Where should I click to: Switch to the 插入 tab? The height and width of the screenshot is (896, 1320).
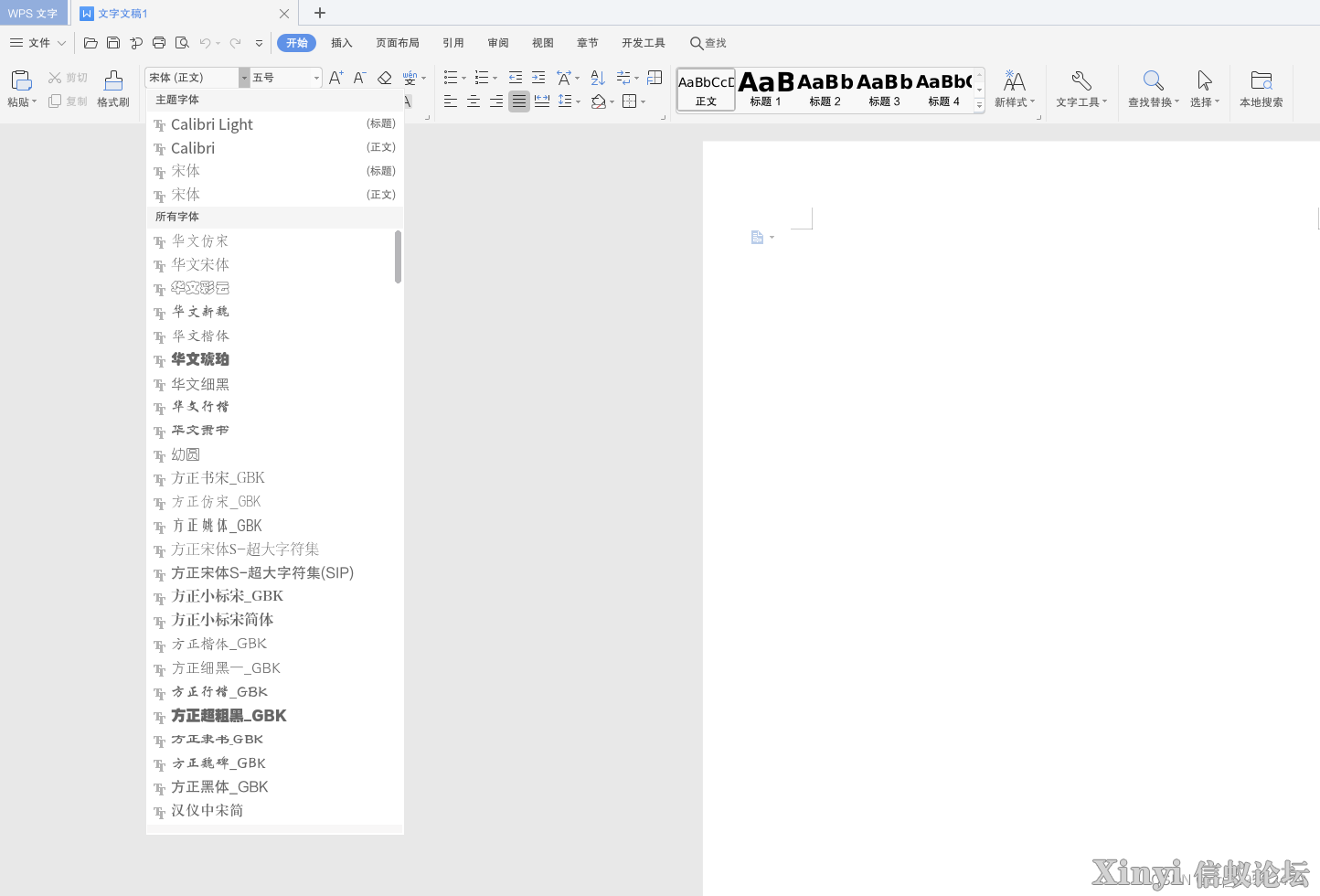[x=342, y=43]
